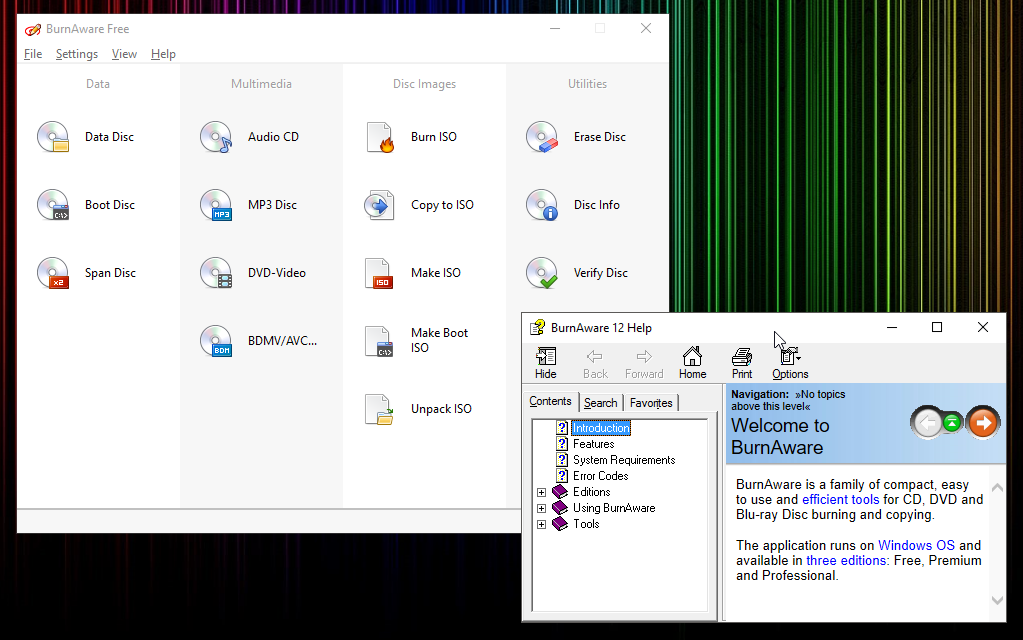
Task: Click Forward in the Help toolbar
Action: click(644, 363)
